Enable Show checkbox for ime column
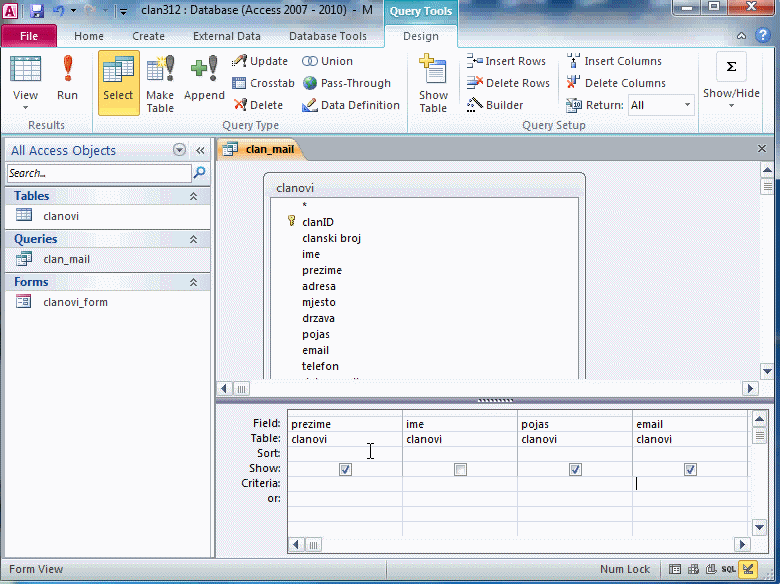The image size is (780, 584). (460, 469)
